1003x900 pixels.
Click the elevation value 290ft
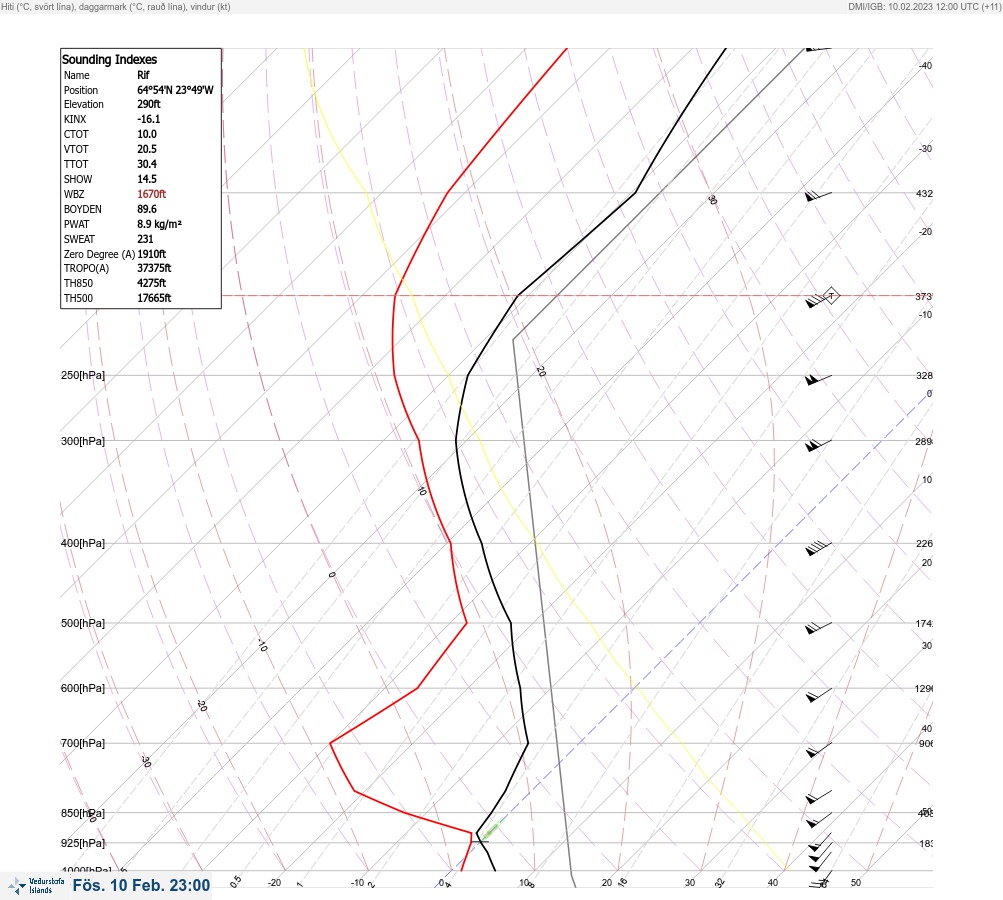tap(149, 104)
